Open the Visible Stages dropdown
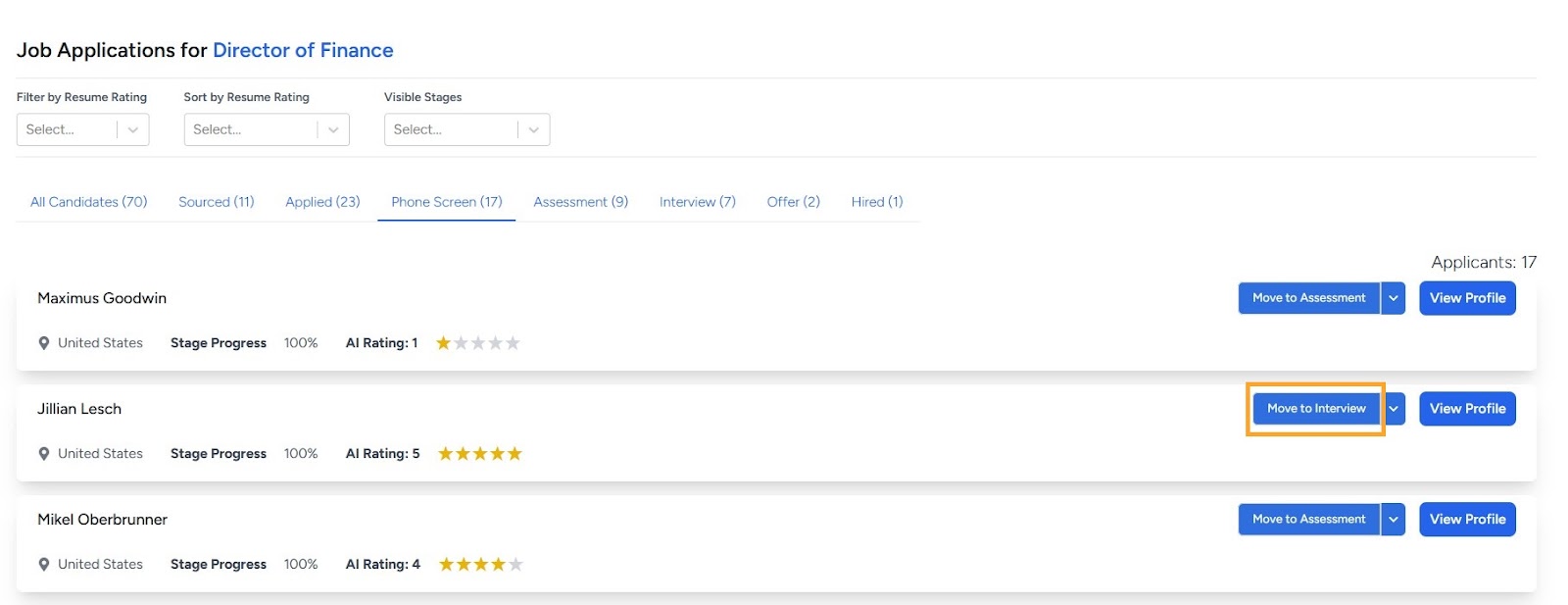This screenshot has width=1568, height=605. pos(466,129)
